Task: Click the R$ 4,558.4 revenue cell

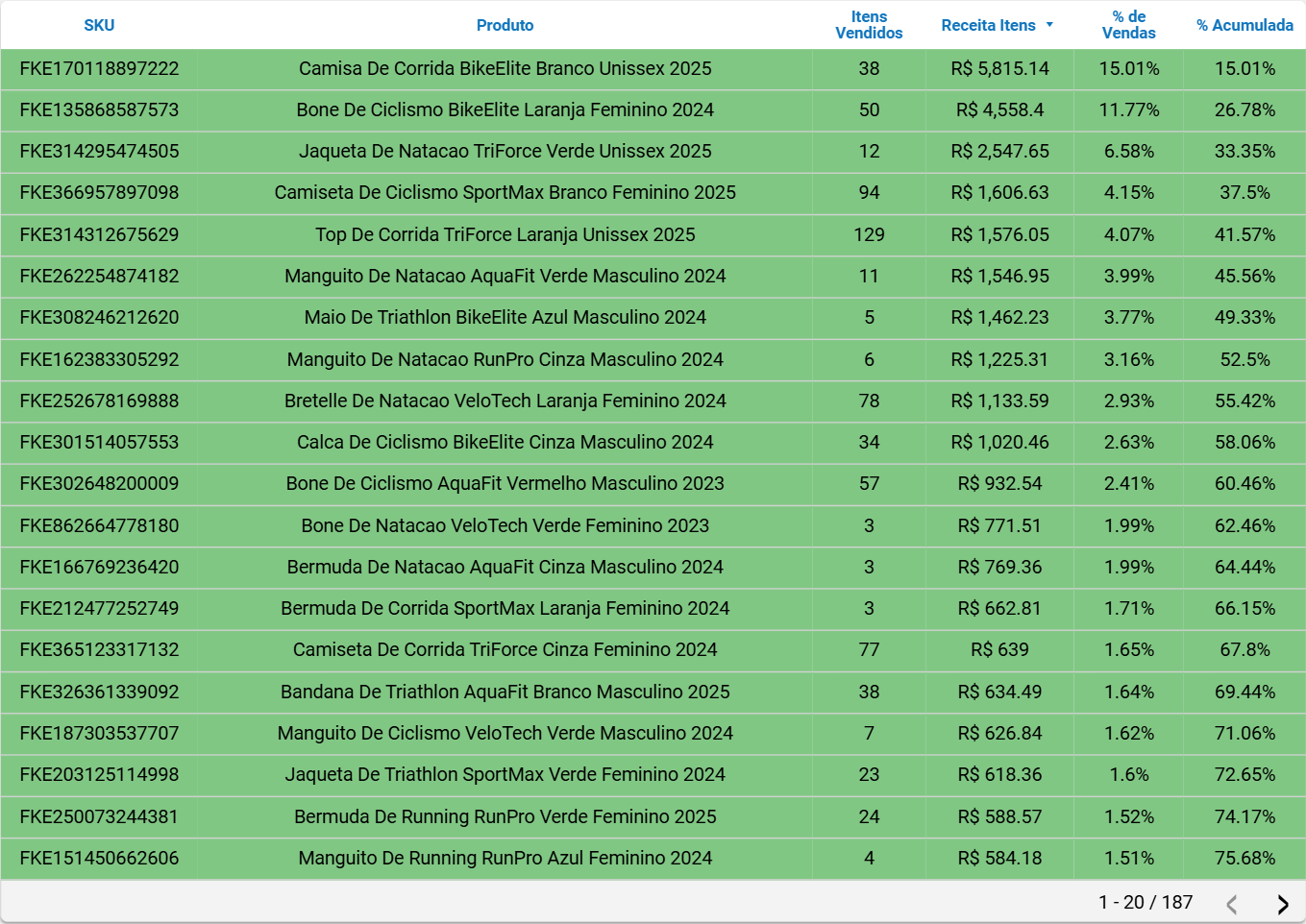Action: 999,110
